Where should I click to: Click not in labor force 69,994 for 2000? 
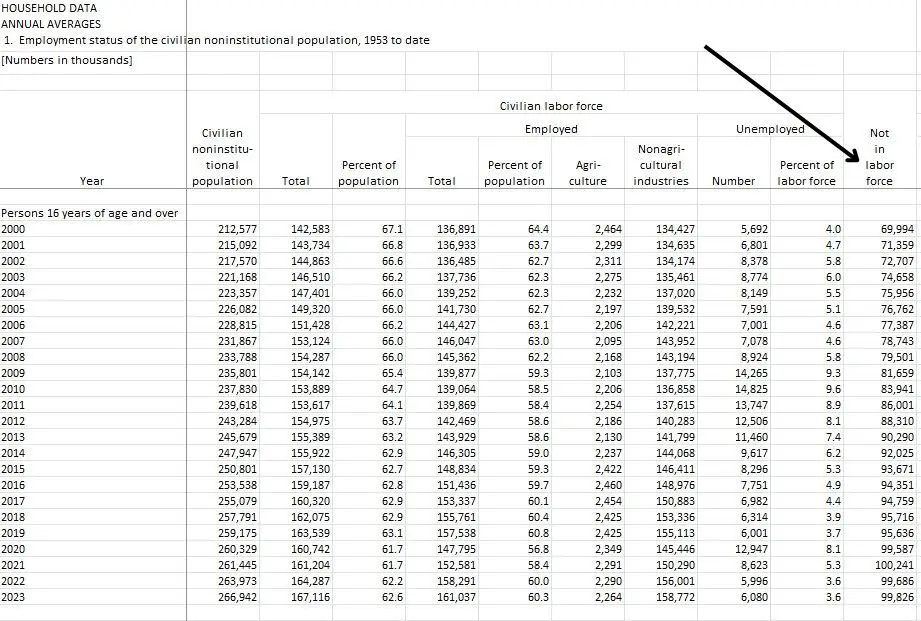(898, 229)
